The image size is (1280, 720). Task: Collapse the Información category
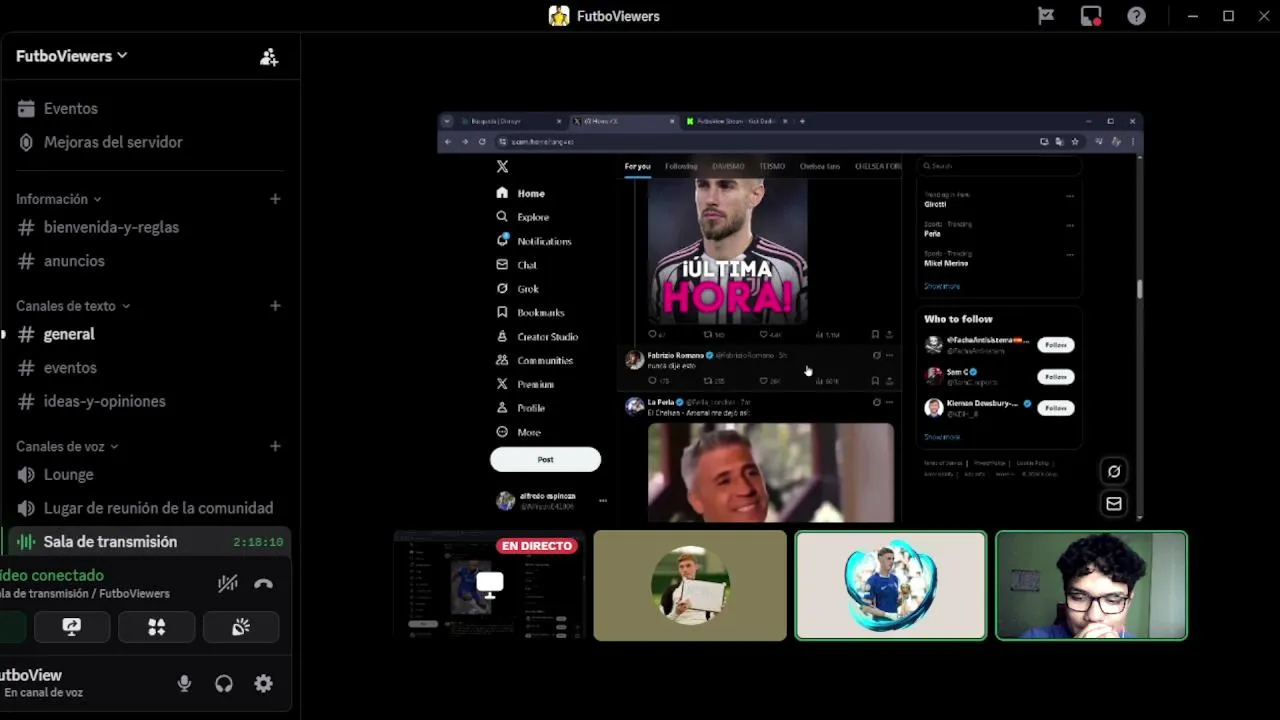[x=59, y=199]
